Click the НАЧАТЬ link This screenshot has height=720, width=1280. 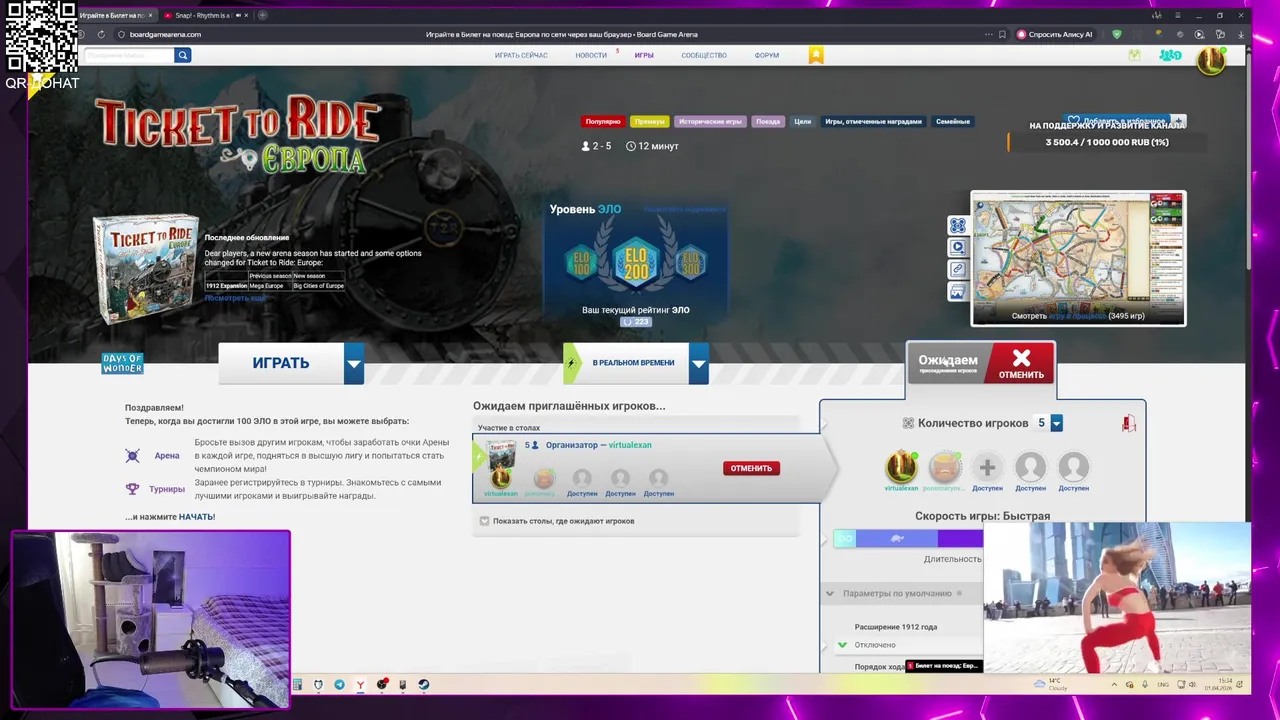click(x=197, y=517)
